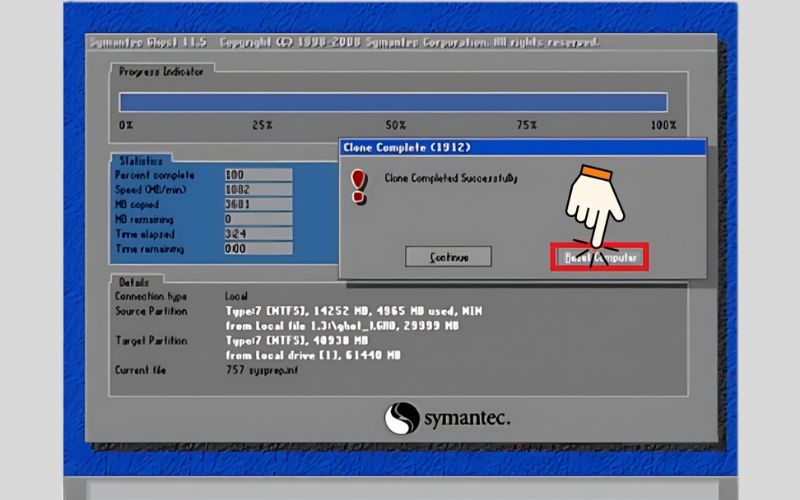This screenshot has height=500, width=800.
Task: Select the Time remaining value field
Action: tap(258, 248)
